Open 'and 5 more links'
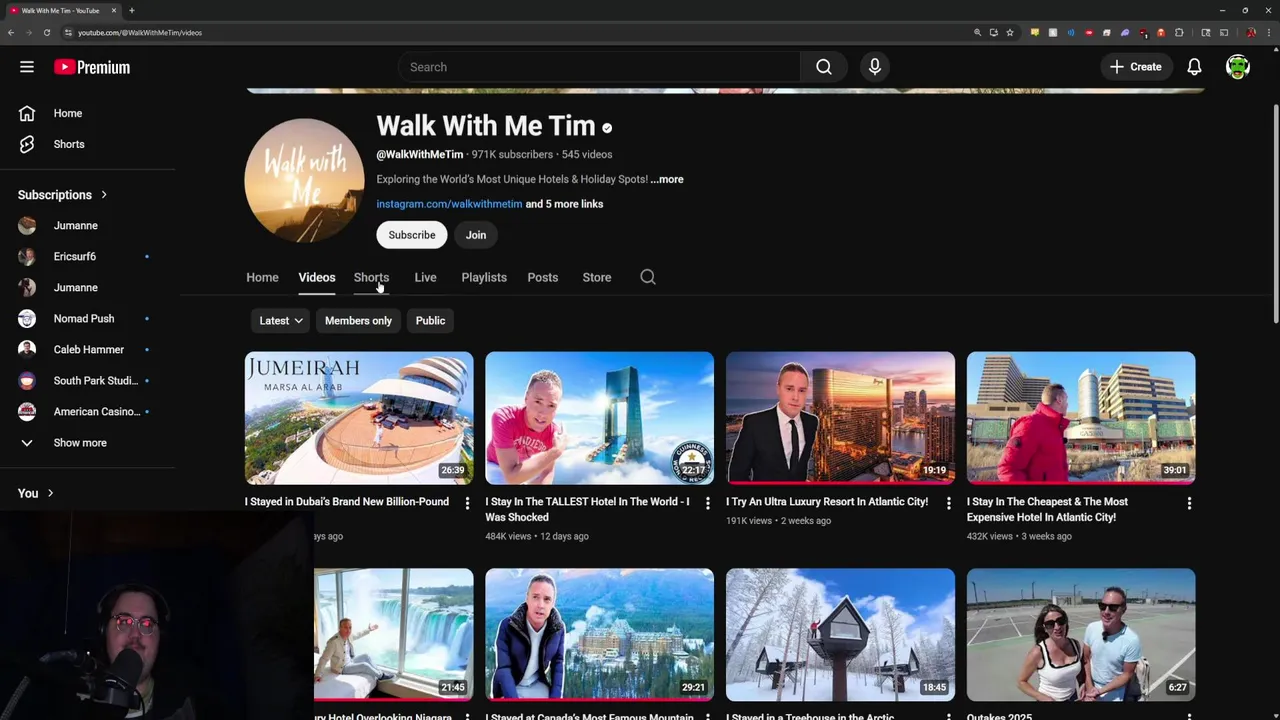This screenshot has height=720, width=1280. point(565,204)
